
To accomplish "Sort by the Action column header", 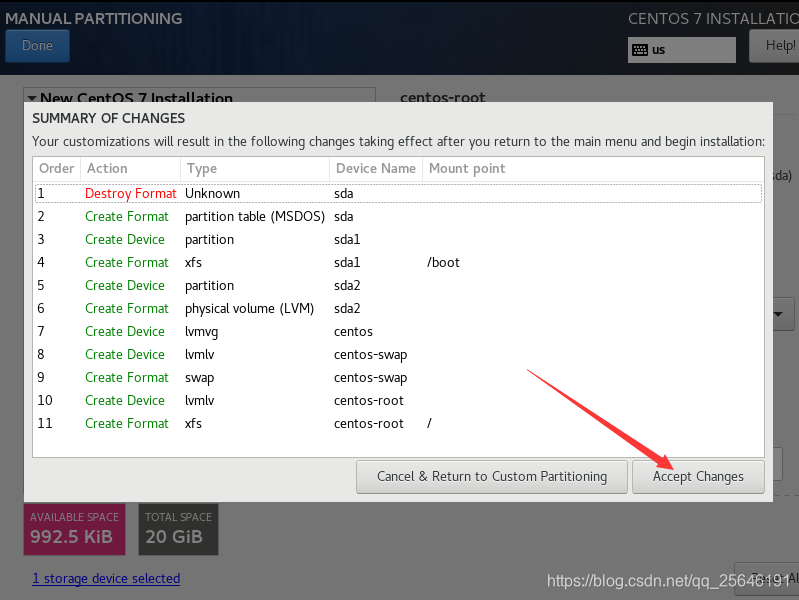I will (130, 169).
